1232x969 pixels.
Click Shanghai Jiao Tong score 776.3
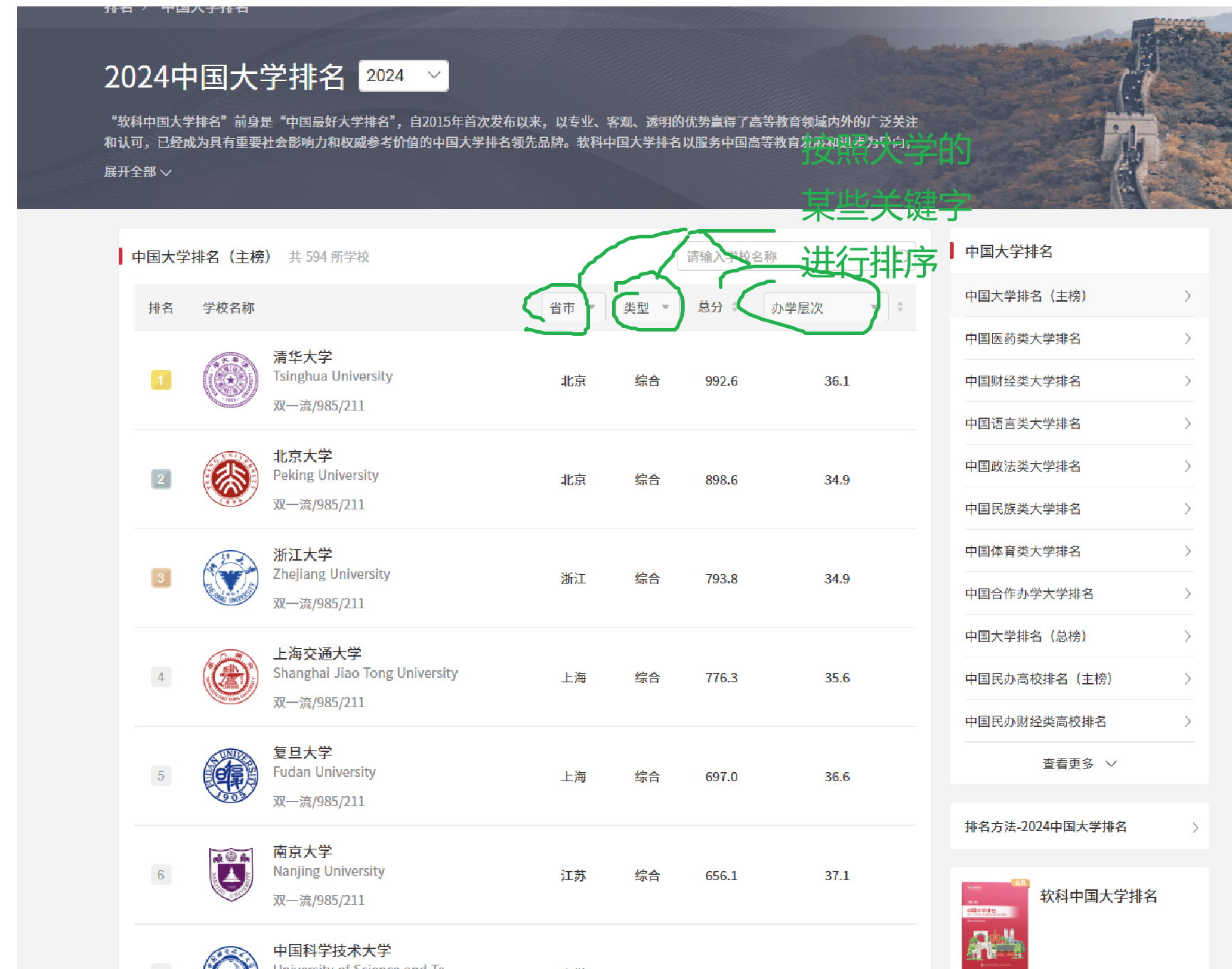[x=721, y=677]
